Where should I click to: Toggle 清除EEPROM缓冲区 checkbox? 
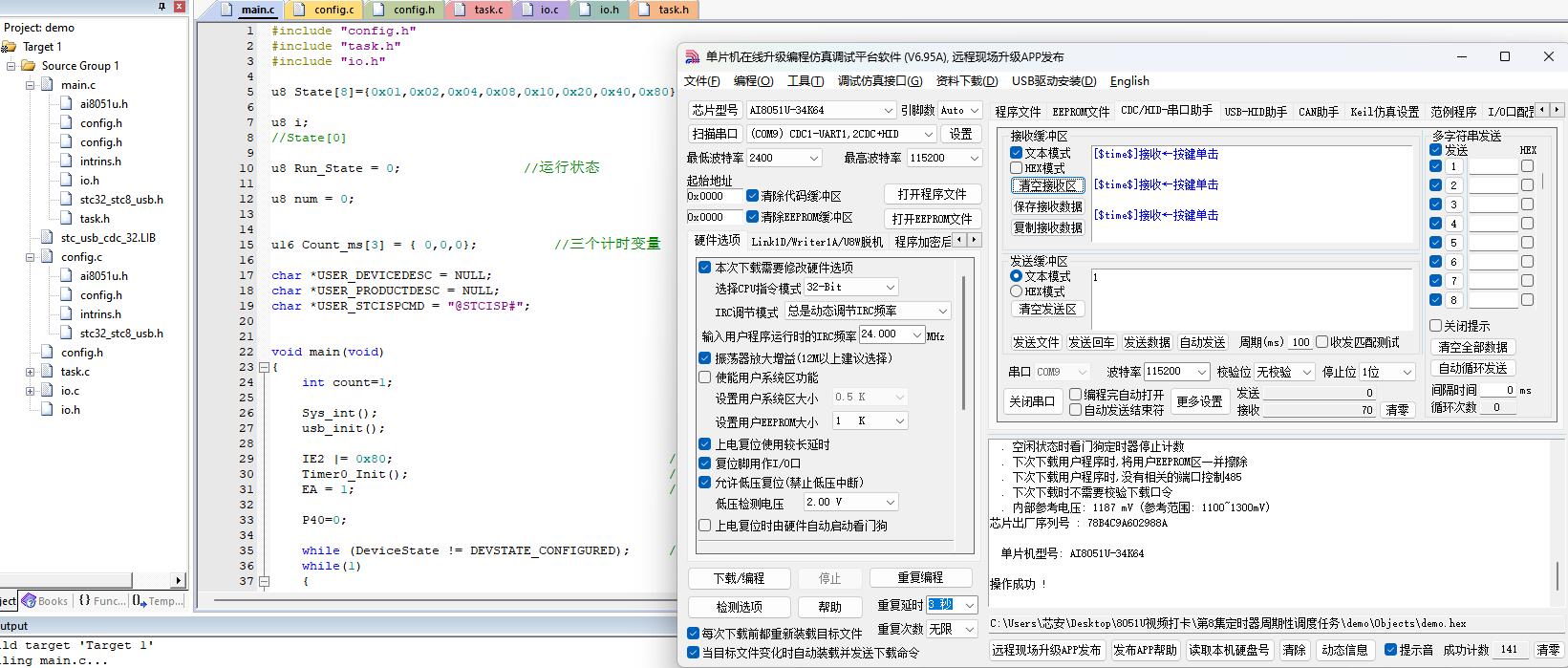(x=753, y=217)
